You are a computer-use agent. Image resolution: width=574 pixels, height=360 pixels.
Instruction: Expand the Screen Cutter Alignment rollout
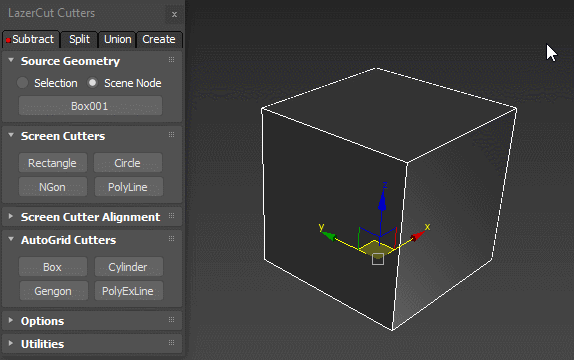[11, 216]
